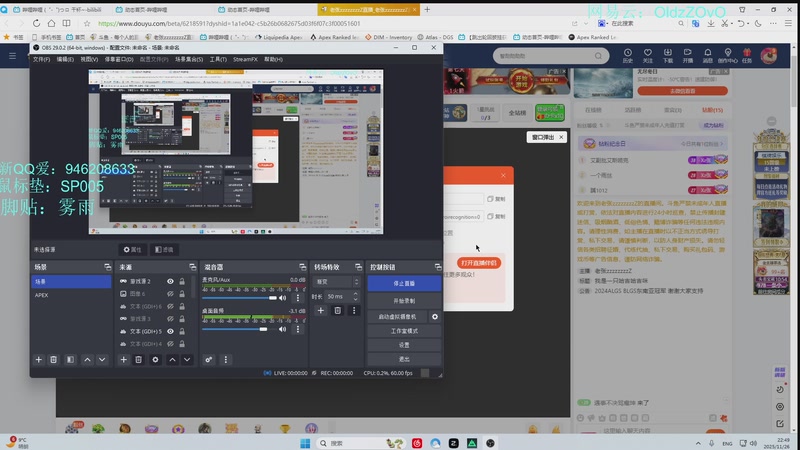Image resolution: width=800 pixels, height=450 pixels.
Task: Add a new scene with the plus icon in Scenes panel
Action: pos(39,360)
